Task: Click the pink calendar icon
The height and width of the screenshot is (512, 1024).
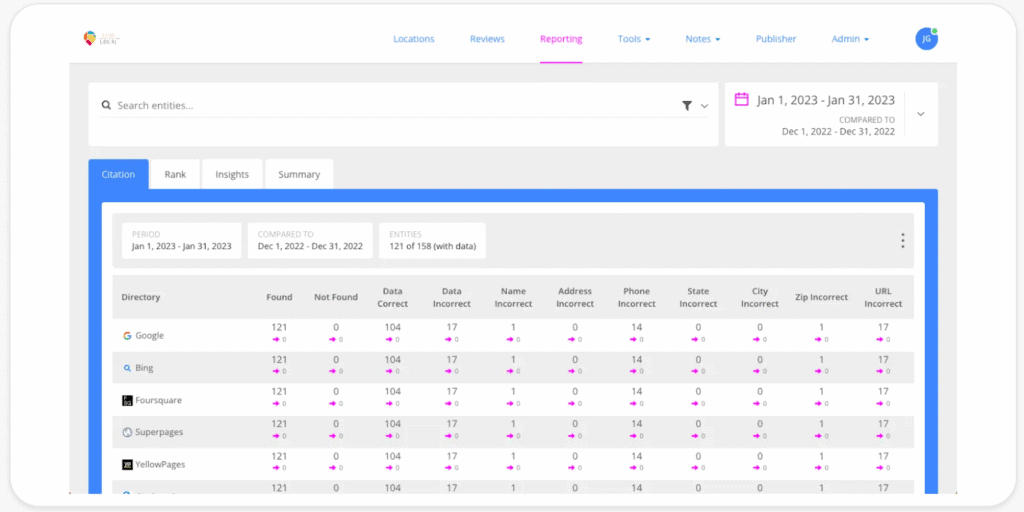Action: (x=742, y=100)
